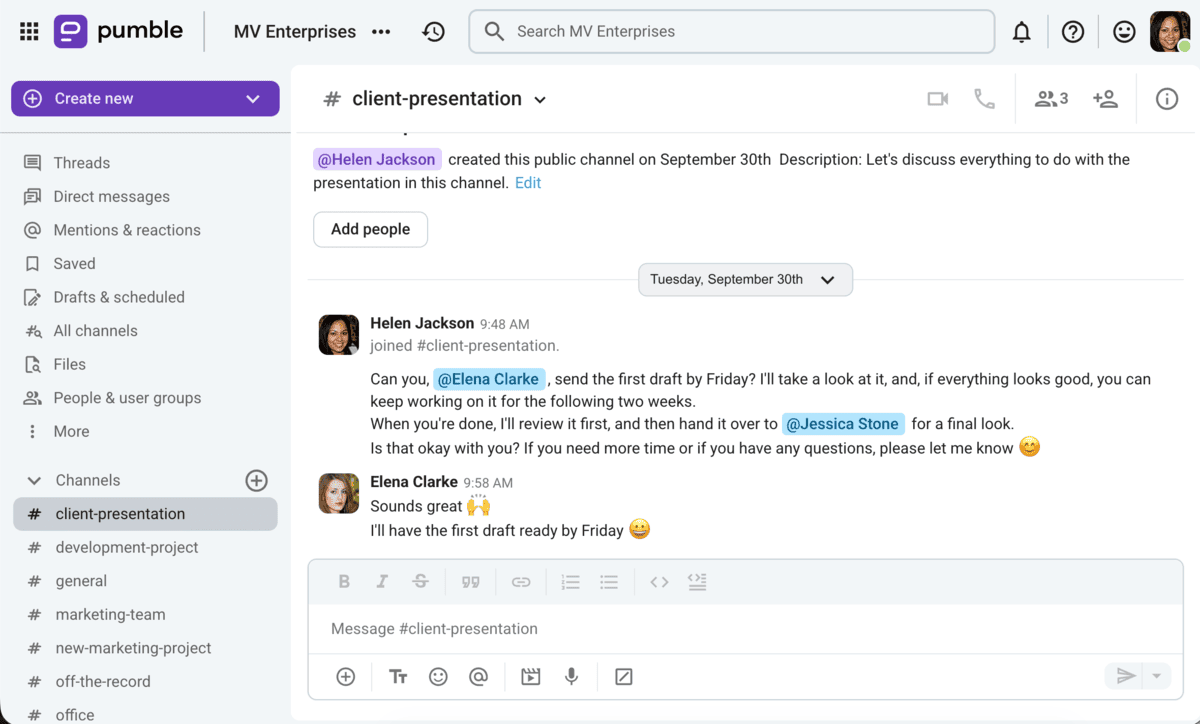Click the add member icon in header
This screenshot has width=1200, height=724.
(x=1105, y=99)
